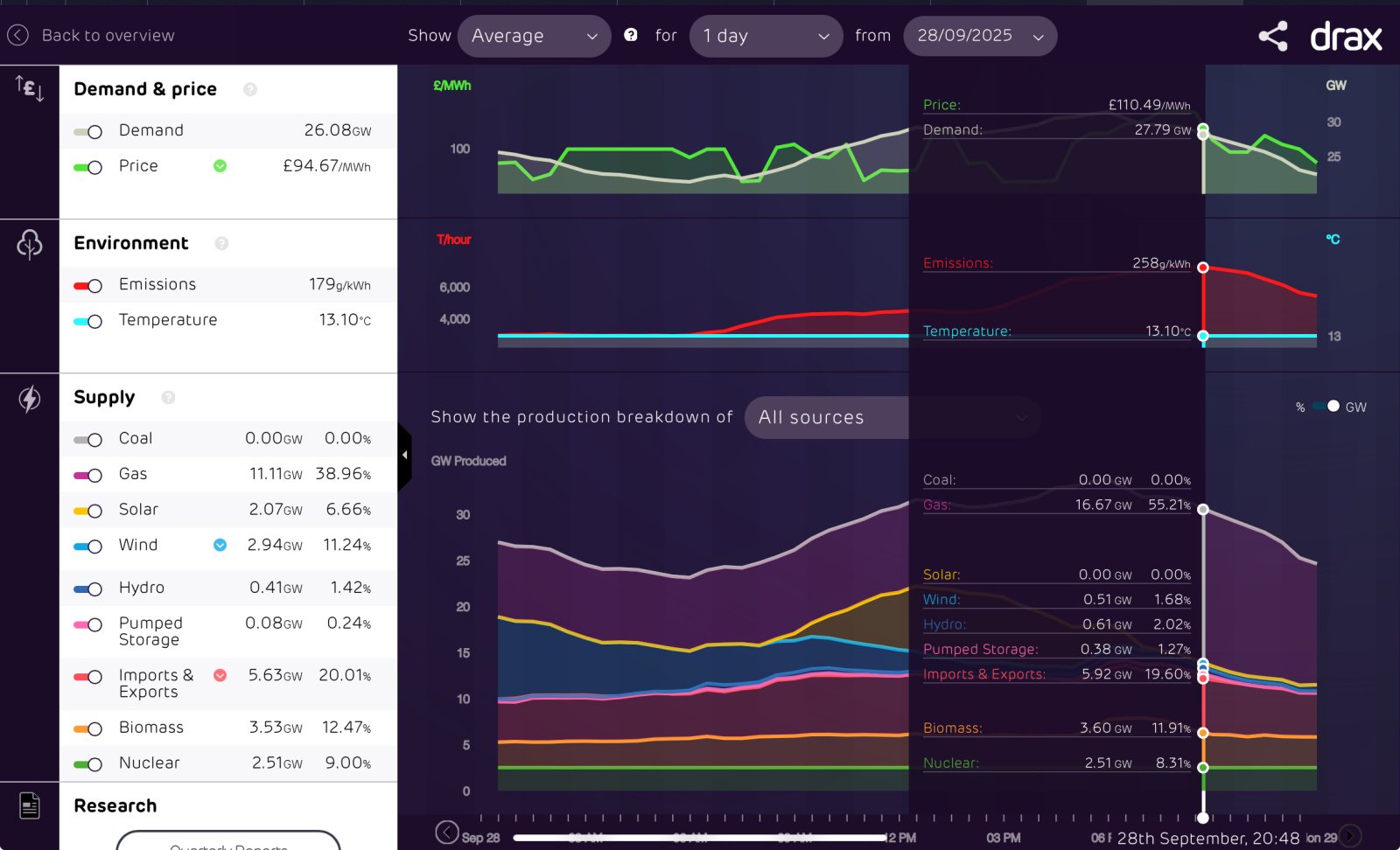Image resolution: width=1400 pixels, height=850 pixels.
Task: Click the Back to overview link
Action: click(x=108, y=36)
